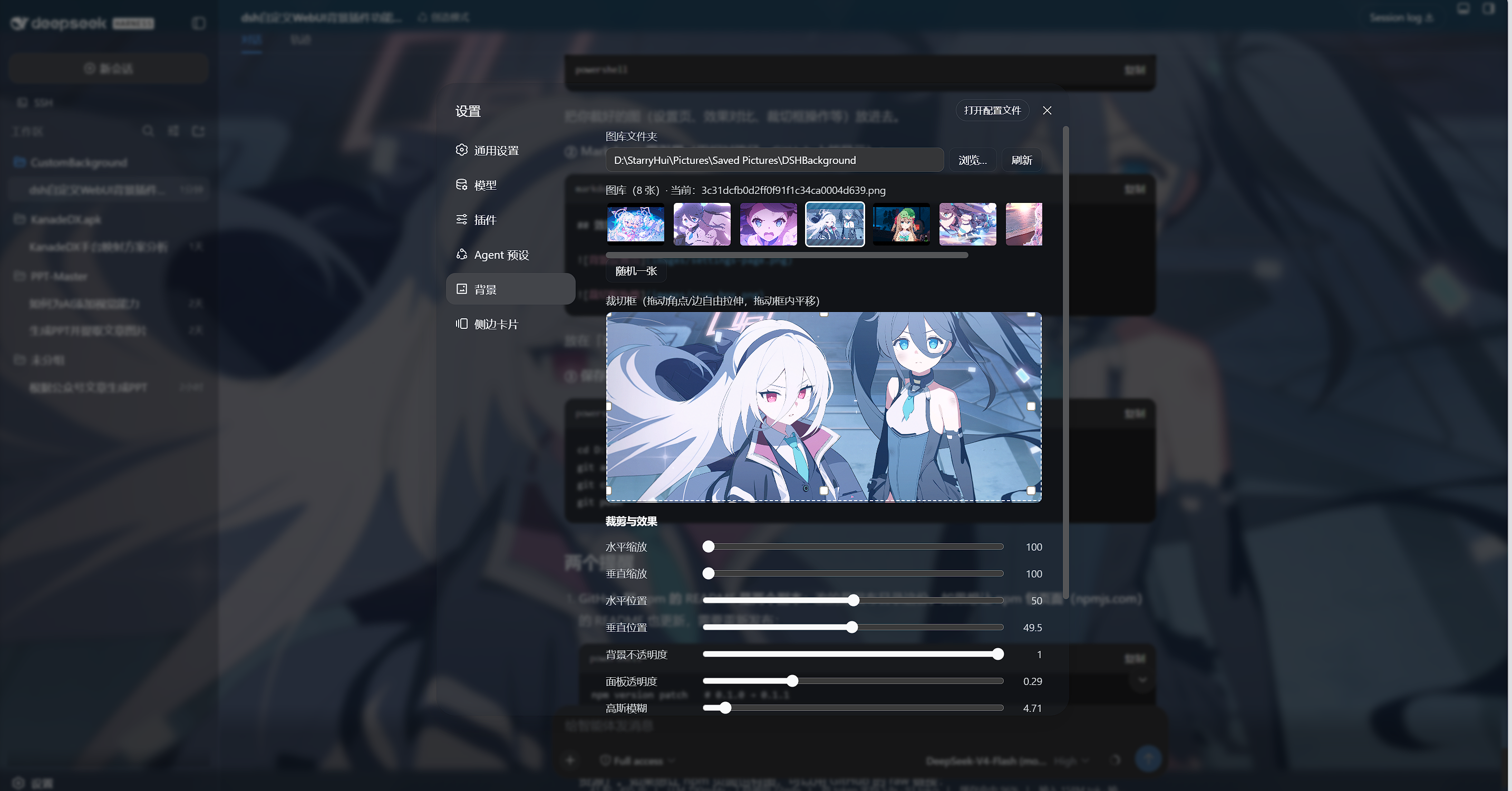Click the 刷新 button beside the folder path
Viewport: 1512px width, 791px height.
pyautogui.click(x=1021, y=160)
